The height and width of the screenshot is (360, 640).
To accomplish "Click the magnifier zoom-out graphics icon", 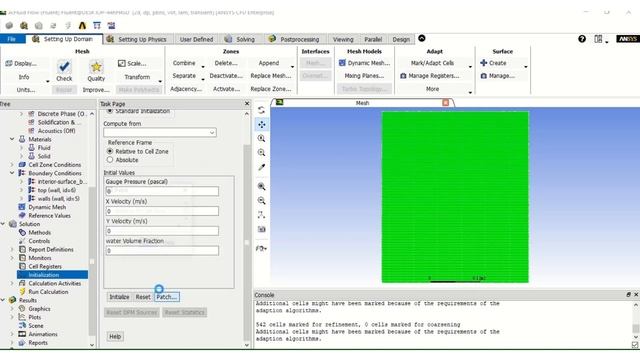I will point(262,200).
